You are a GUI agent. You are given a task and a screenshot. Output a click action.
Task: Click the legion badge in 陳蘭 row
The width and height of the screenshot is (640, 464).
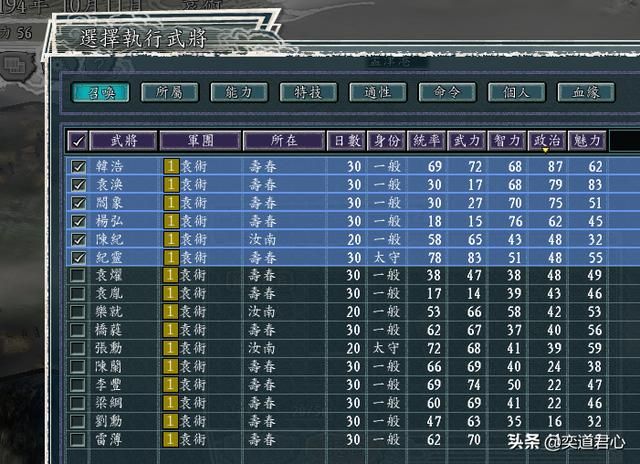(x=171, y=366)
